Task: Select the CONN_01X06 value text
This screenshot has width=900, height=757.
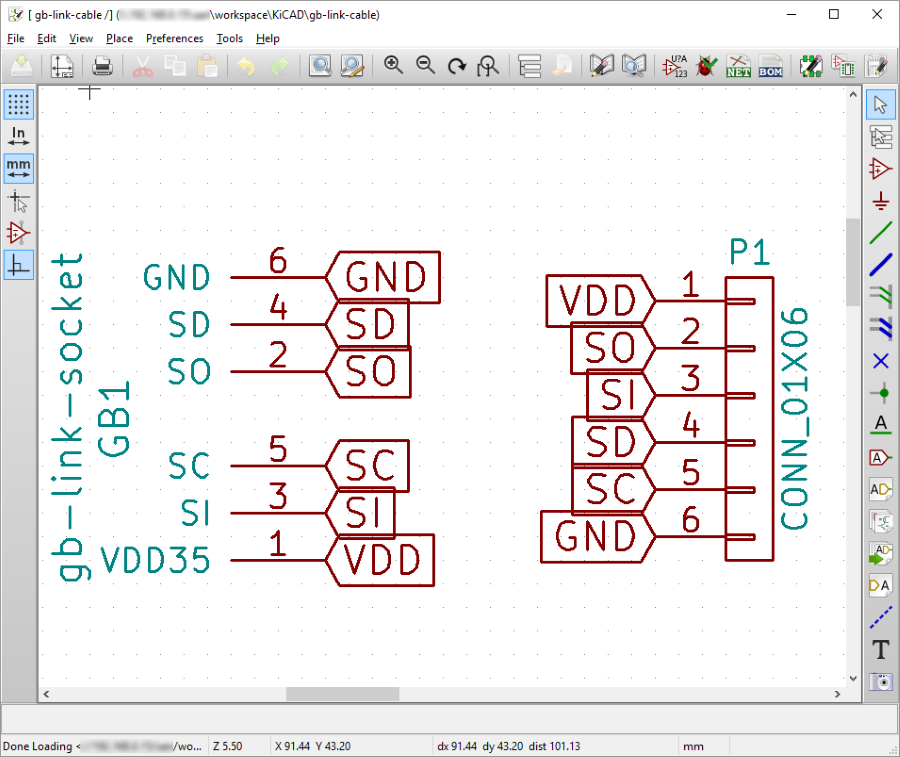Action: [x=794, y=419]
